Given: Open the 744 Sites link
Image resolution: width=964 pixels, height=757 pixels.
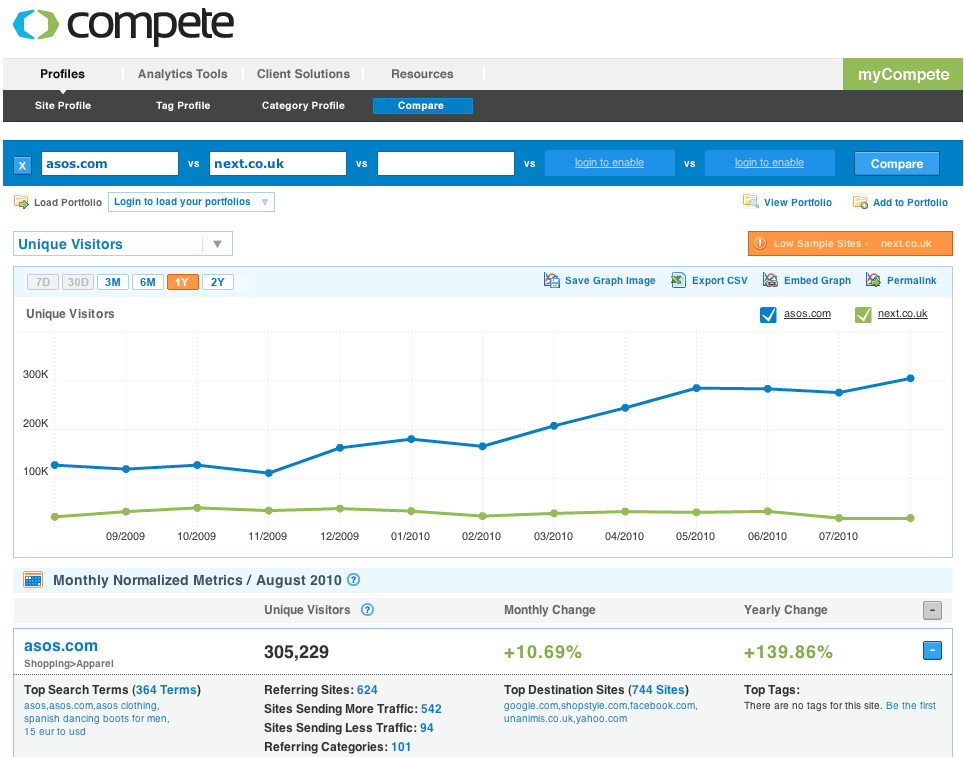Looking at the screenshot, I should coord(658,690).
